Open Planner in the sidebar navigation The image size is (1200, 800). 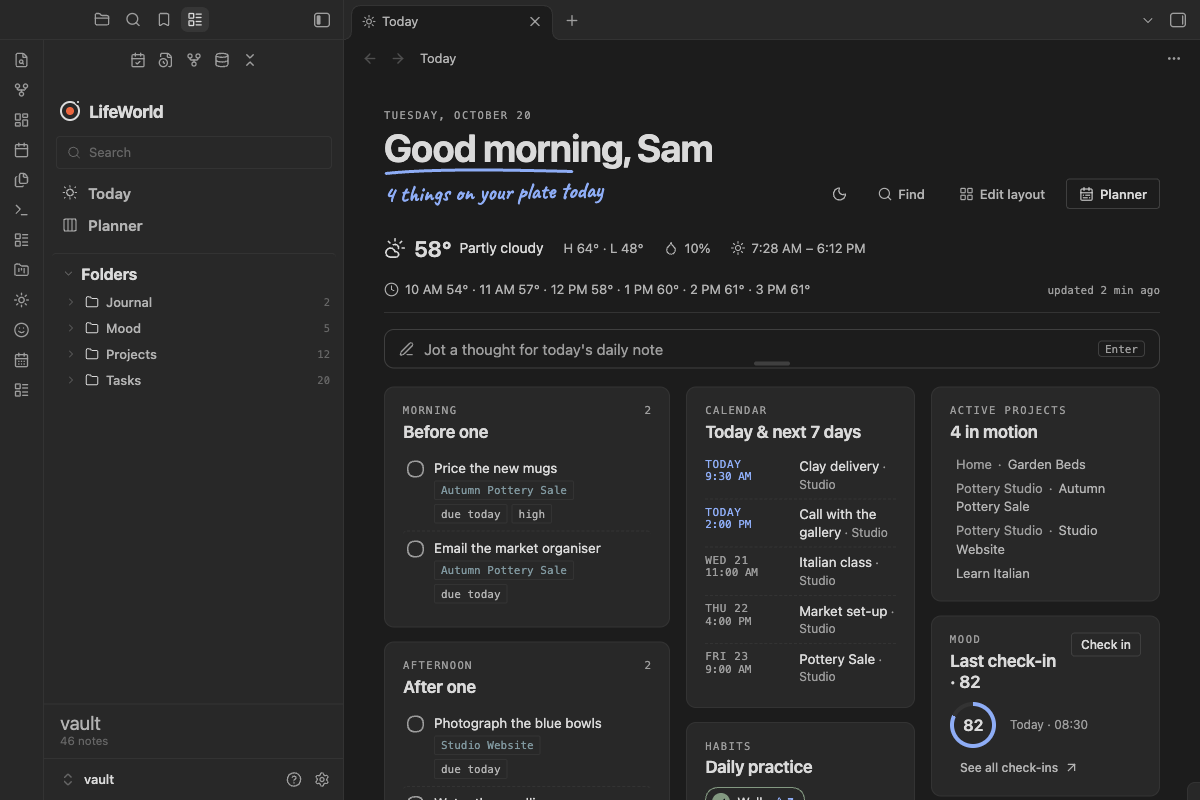(194, 226)
